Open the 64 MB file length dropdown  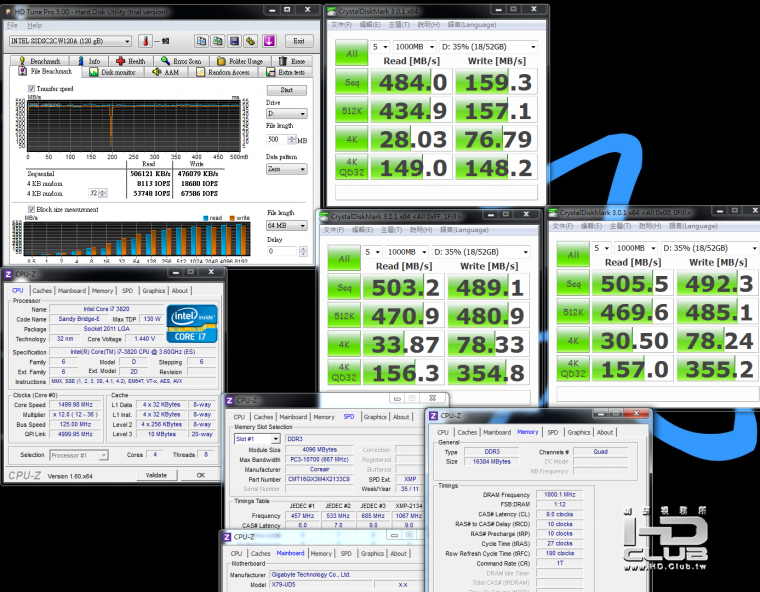coord(286,225)
